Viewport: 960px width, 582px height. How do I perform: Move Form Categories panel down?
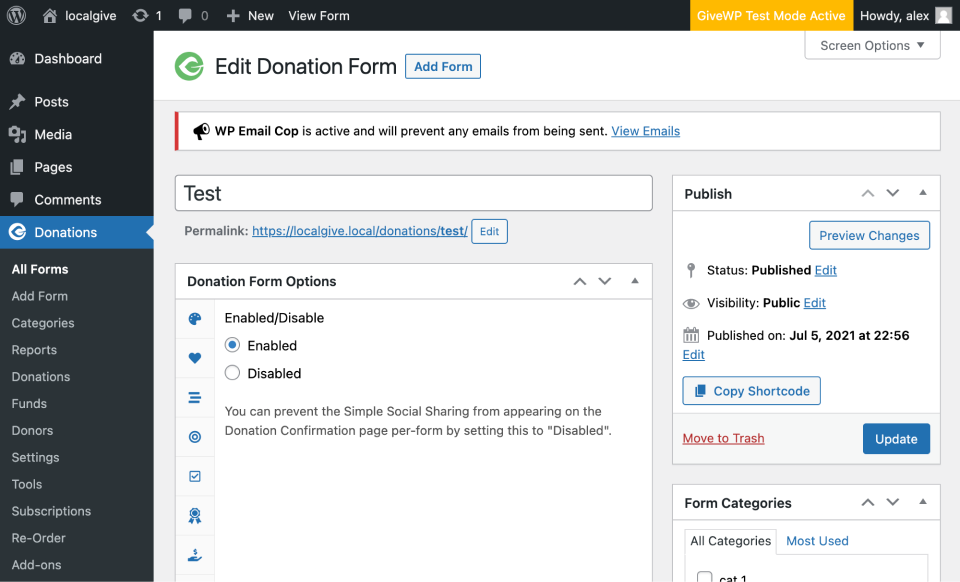click(893, 502)
